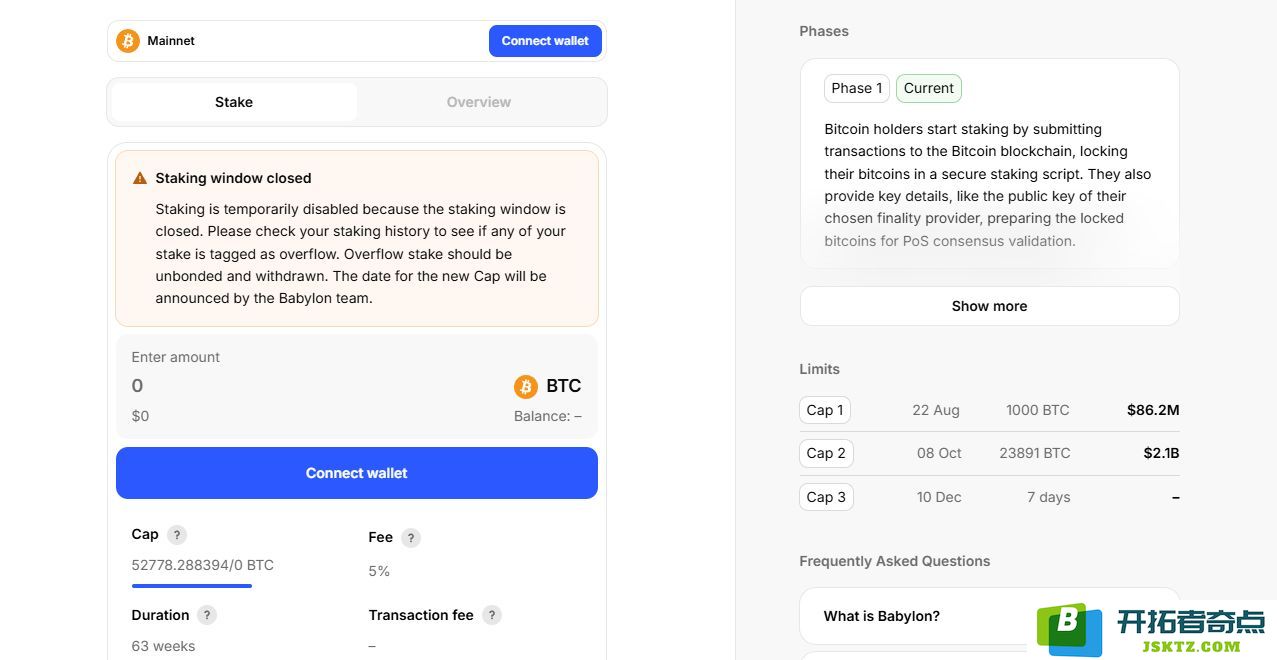This screenshot has height=660, width=1277.
Task: Select the Cap 1 limit badge
Action: (x=826, y=410)
